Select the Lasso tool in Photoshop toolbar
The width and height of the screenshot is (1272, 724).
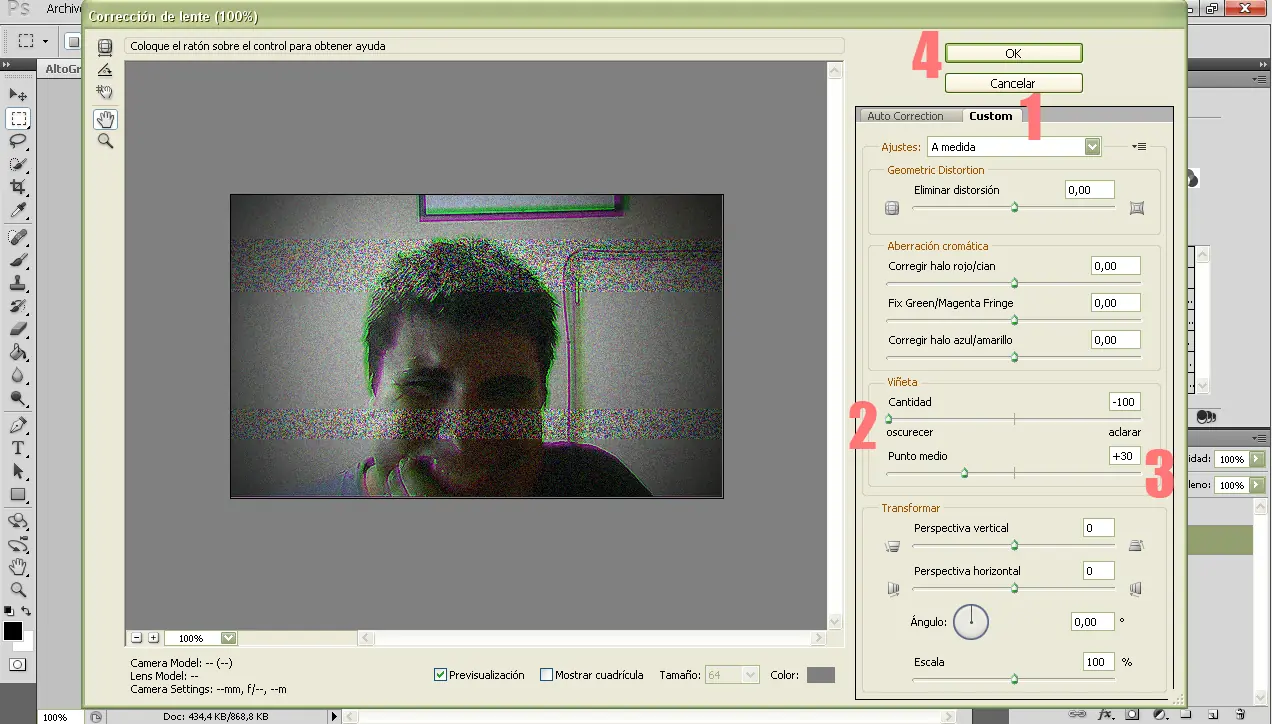(x=18, y=141)
